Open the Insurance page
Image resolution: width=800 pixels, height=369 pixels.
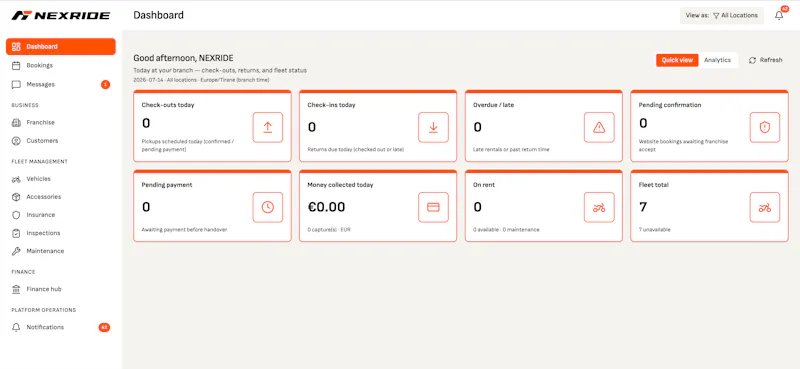coord(61,215)
